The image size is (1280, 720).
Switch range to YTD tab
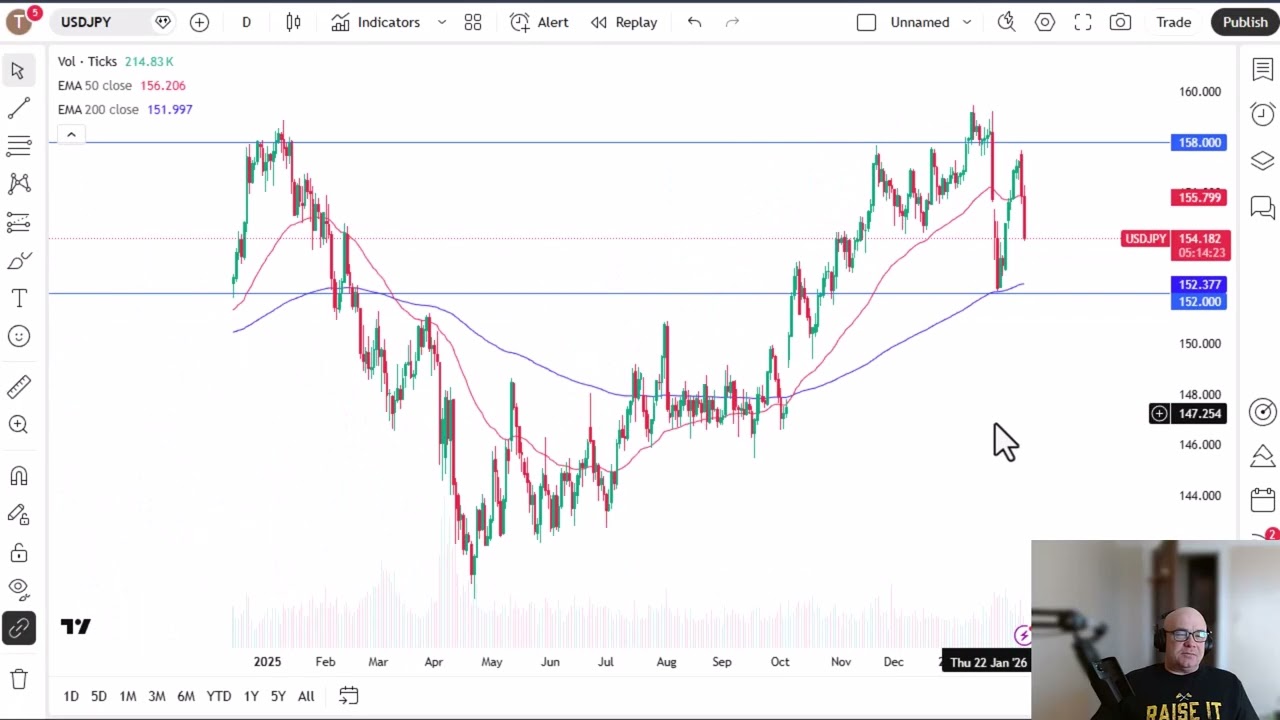coord(218,696)
